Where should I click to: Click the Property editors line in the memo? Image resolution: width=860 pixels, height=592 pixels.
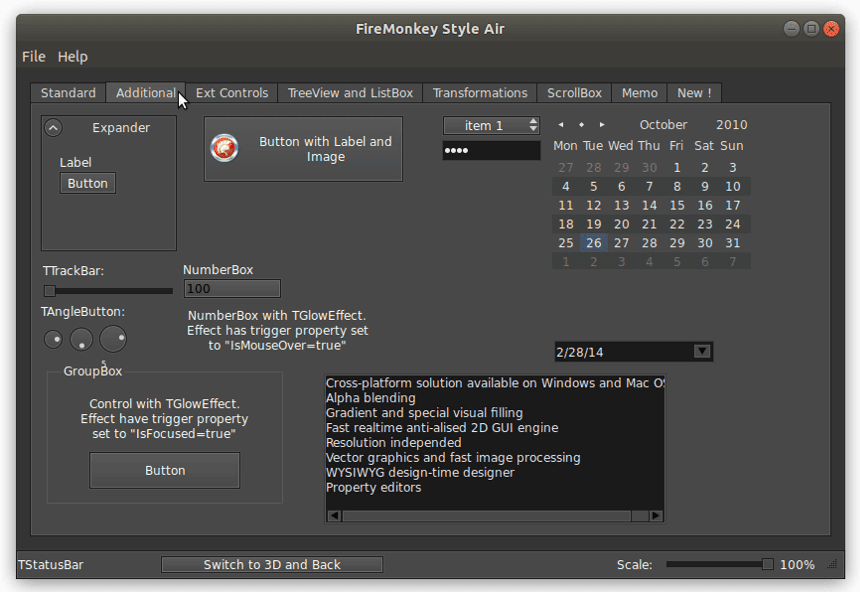click(x=374, y=487)
